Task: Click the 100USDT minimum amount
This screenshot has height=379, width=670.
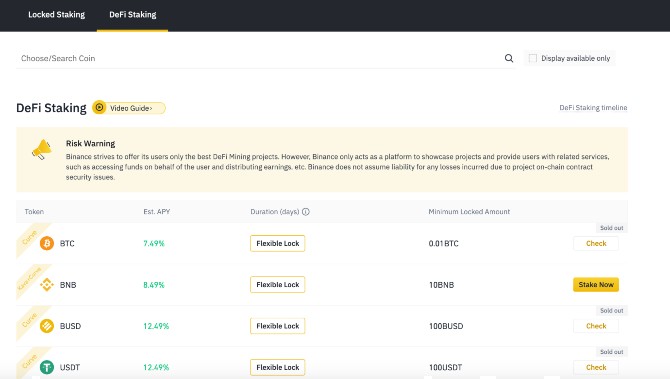Action: pos(446,367)
